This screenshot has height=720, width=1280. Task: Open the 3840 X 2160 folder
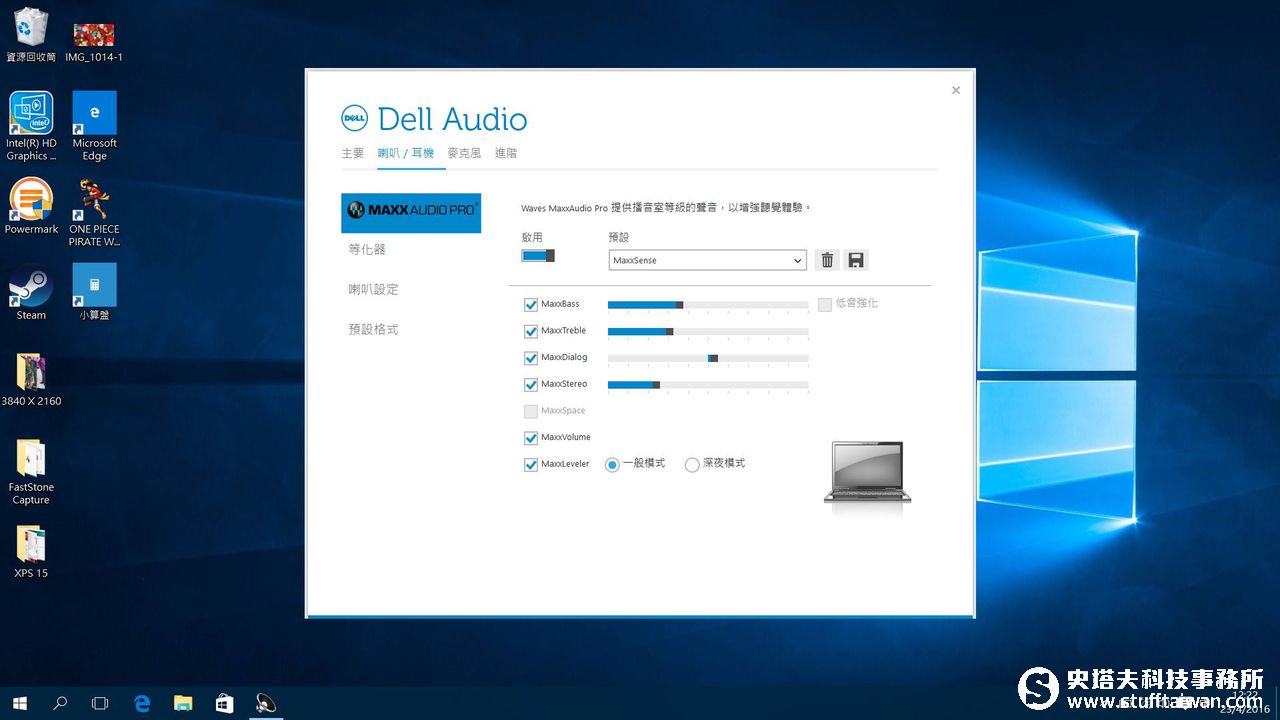(x=31, y=379)
